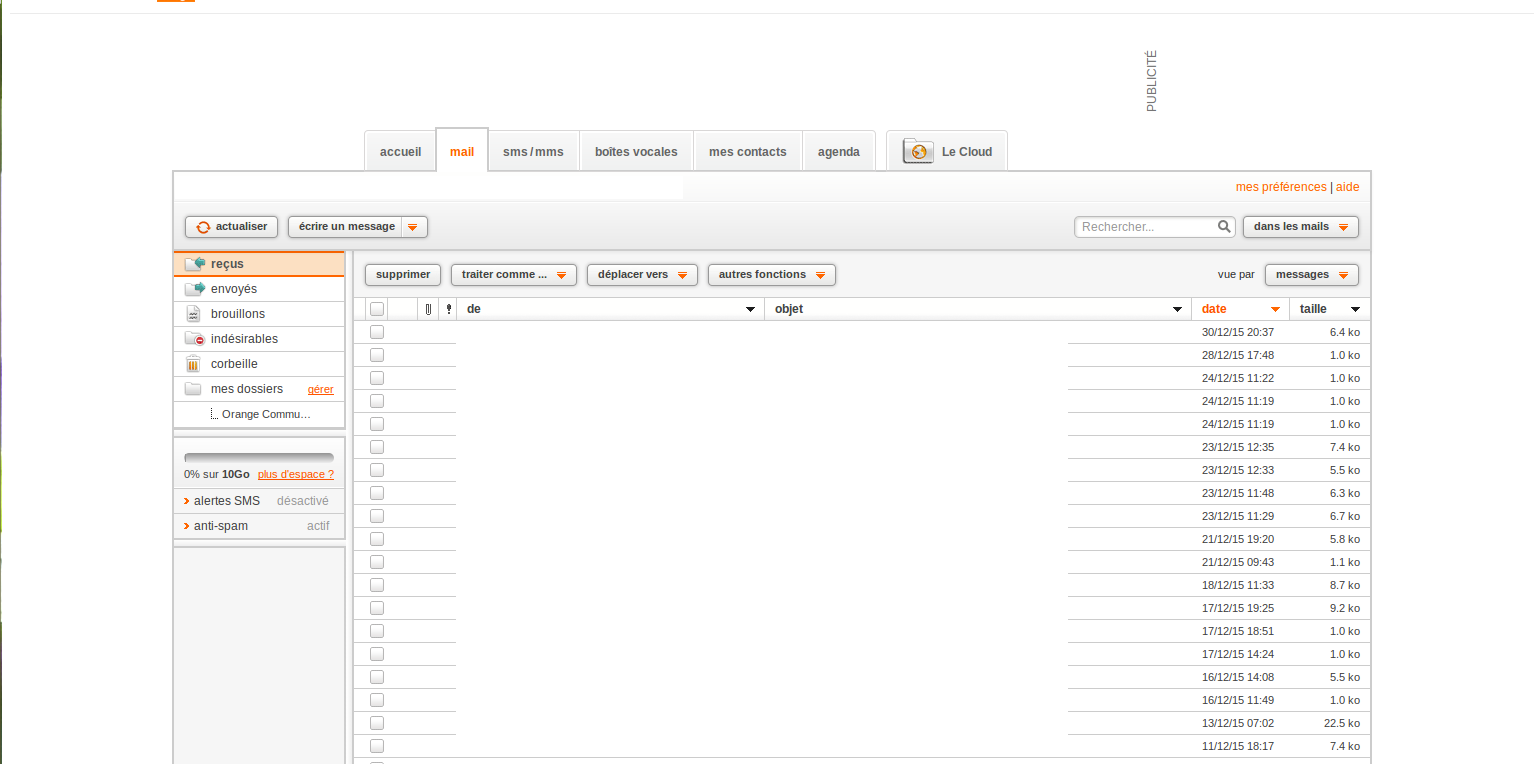The height and width of the screenshot is (764, 1534).
Task: Click the supprimer button
Action: click(403, 275)
